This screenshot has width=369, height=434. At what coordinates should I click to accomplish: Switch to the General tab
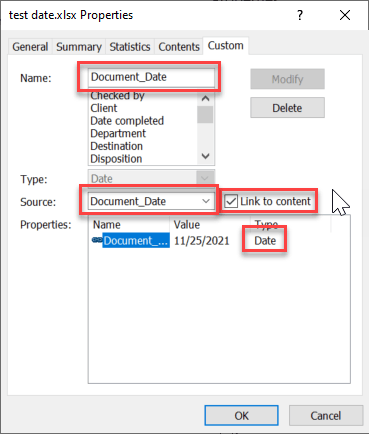(x=30, y=47)
